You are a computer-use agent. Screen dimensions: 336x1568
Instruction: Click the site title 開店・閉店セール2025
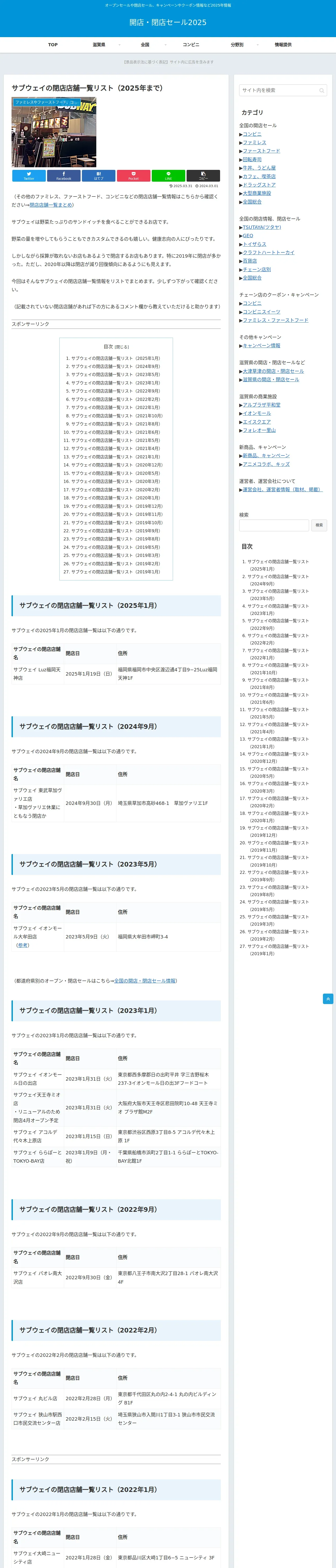pos(168,22)
